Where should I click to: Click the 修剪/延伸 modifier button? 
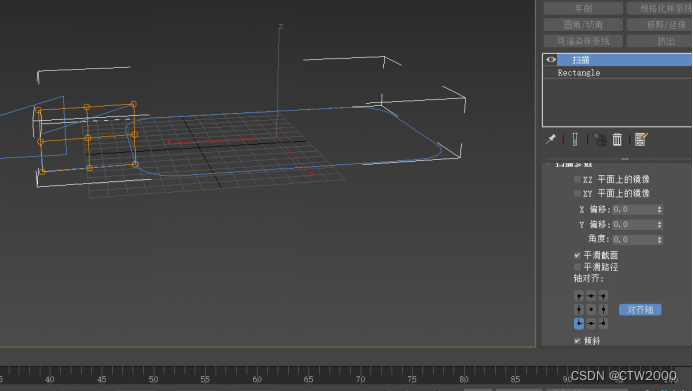(659, 25)
